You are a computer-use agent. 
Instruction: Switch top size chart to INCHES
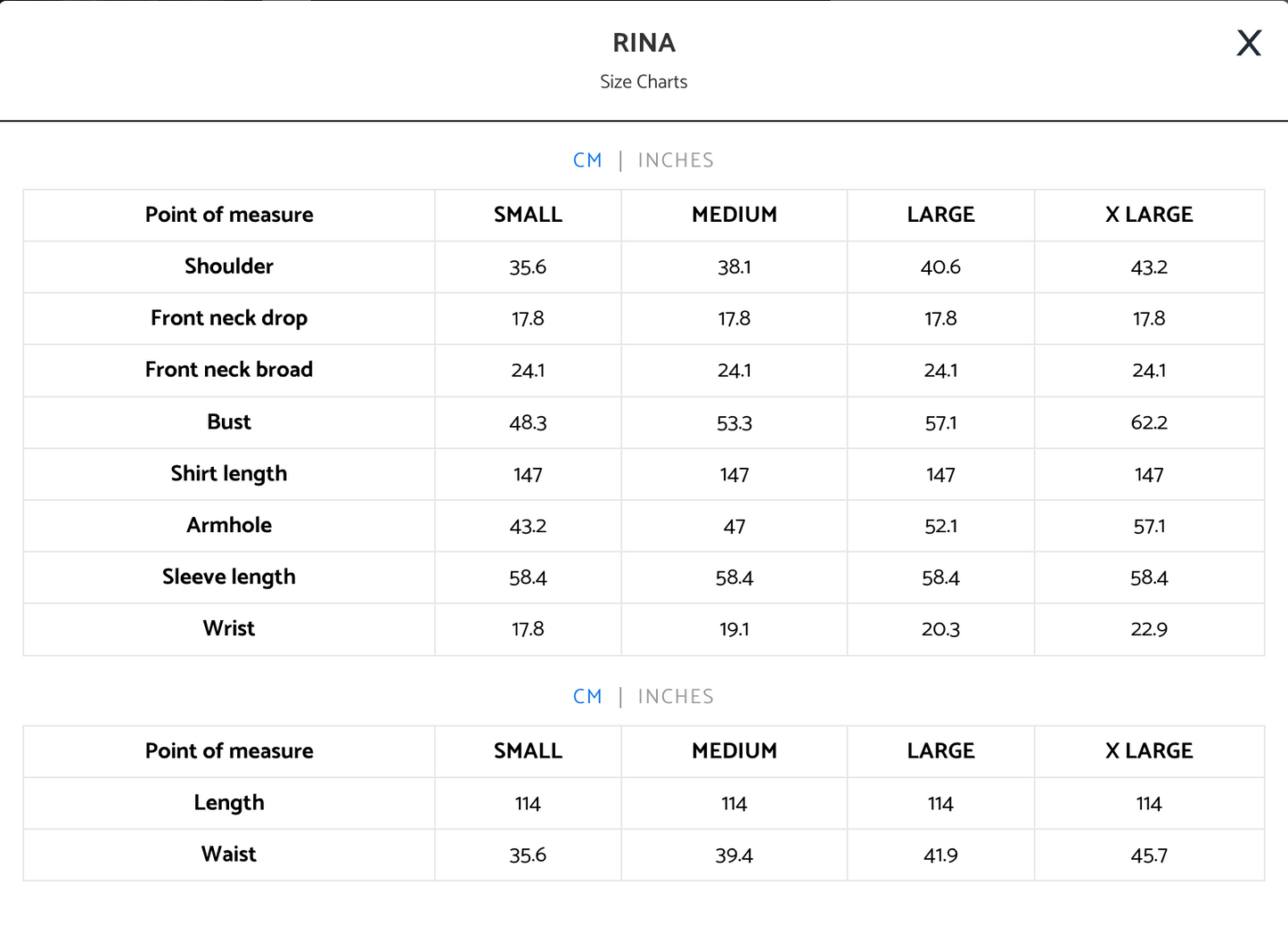click(676, 160)
